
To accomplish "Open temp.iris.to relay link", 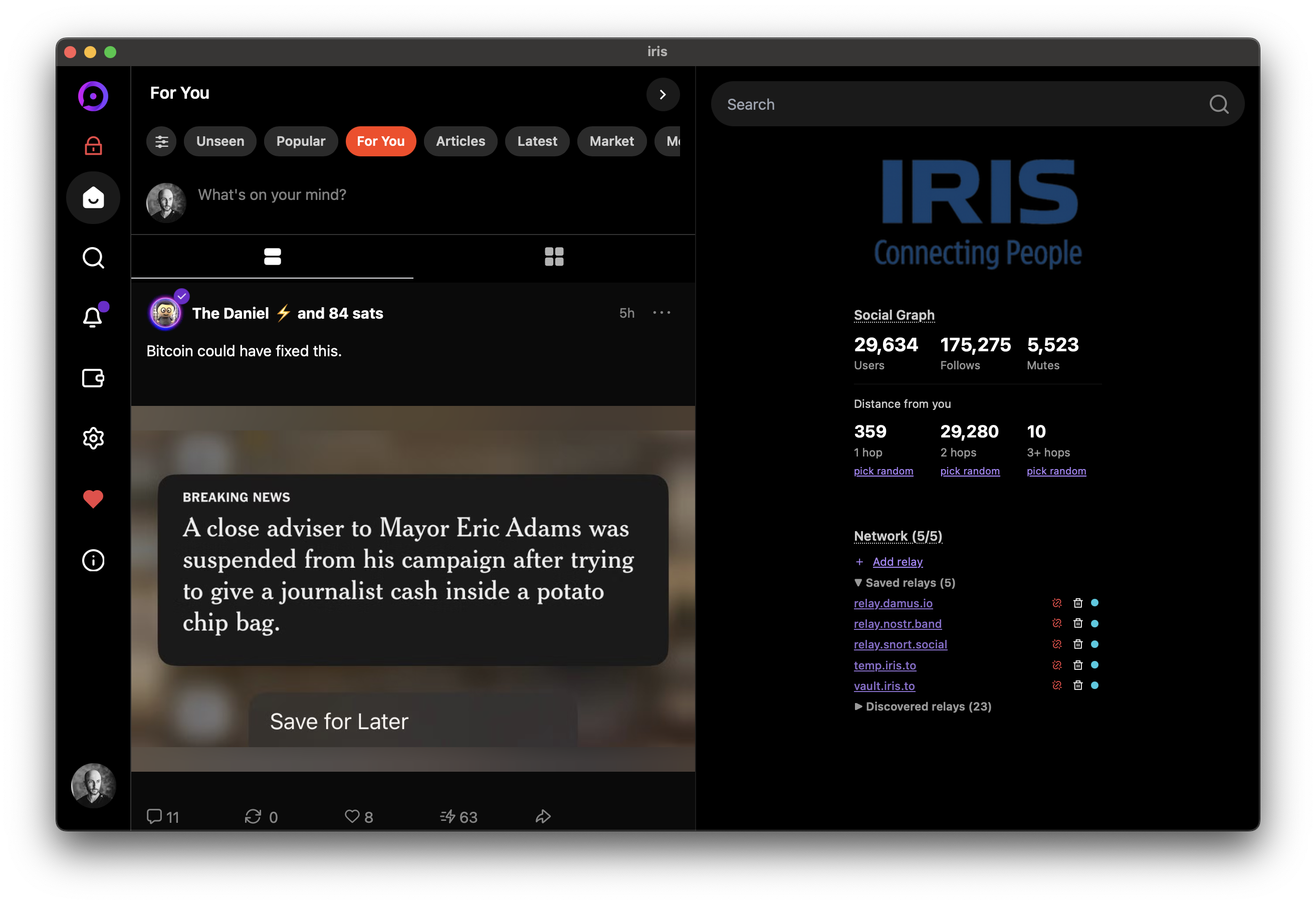I will pos(885,664).
